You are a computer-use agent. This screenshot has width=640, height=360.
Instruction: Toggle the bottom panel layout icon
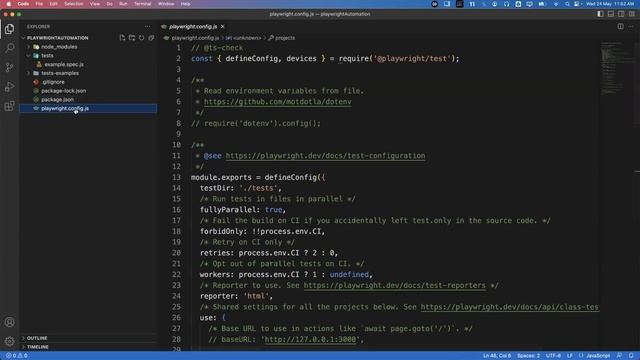(x=611, y=14)
